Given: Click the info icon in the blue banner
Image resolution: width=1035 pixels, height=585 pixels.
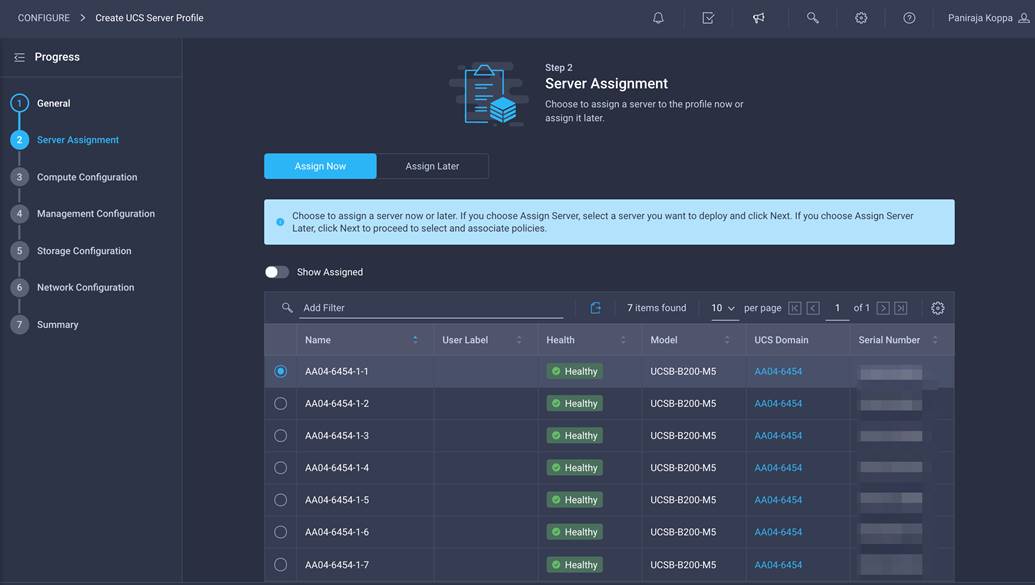Looking at the screenshot, I should coord(280,222).
